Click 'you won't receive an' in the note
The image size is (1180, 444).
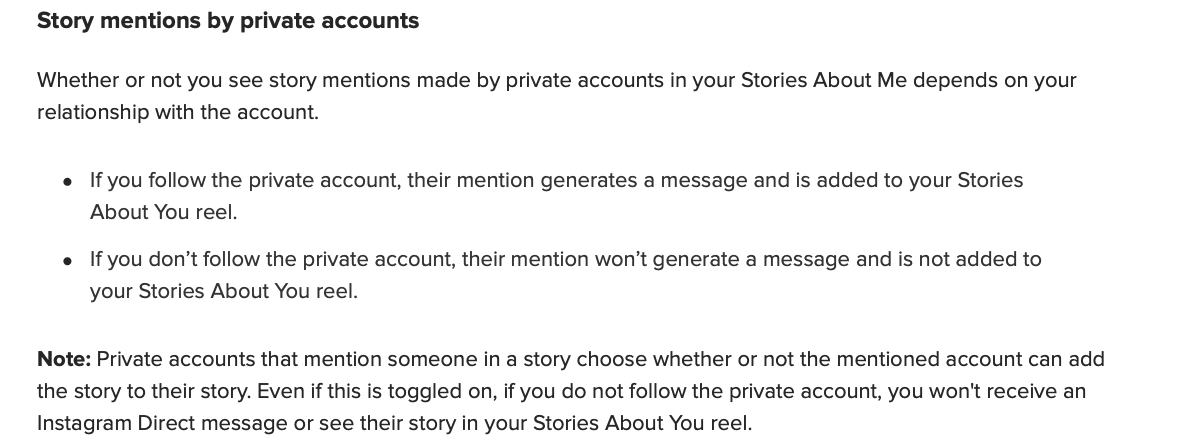[987, 391]
